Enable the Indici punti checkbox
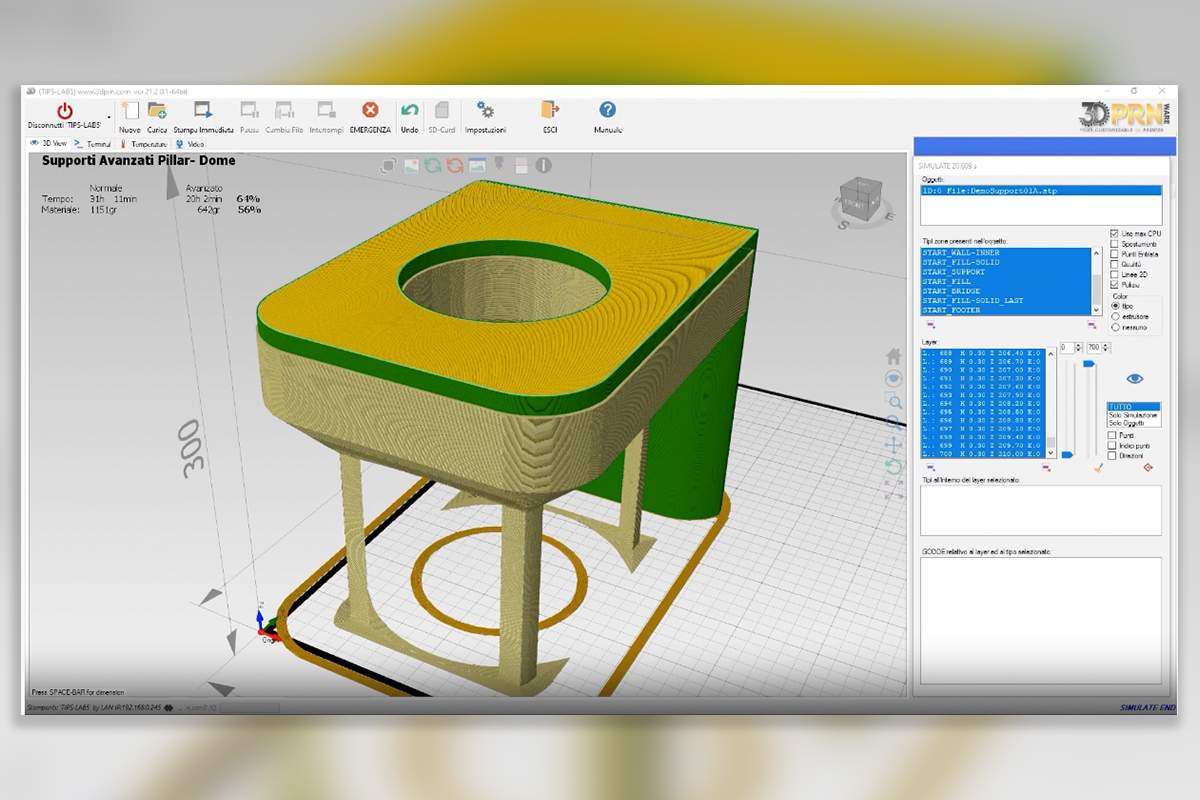The height and width of the screenshot is (800, 1200). 1112,445
